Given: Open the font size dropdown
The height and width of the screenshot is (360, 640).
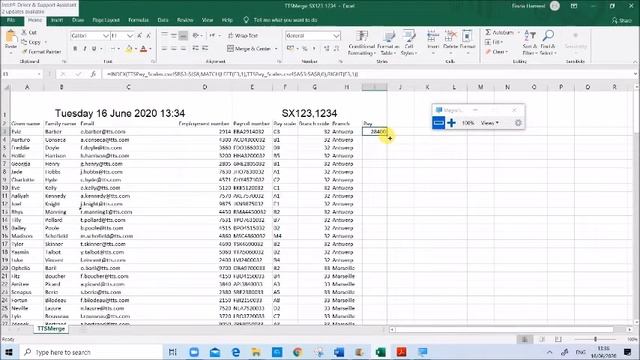Looking at the screenshot, I should (129, 36).
